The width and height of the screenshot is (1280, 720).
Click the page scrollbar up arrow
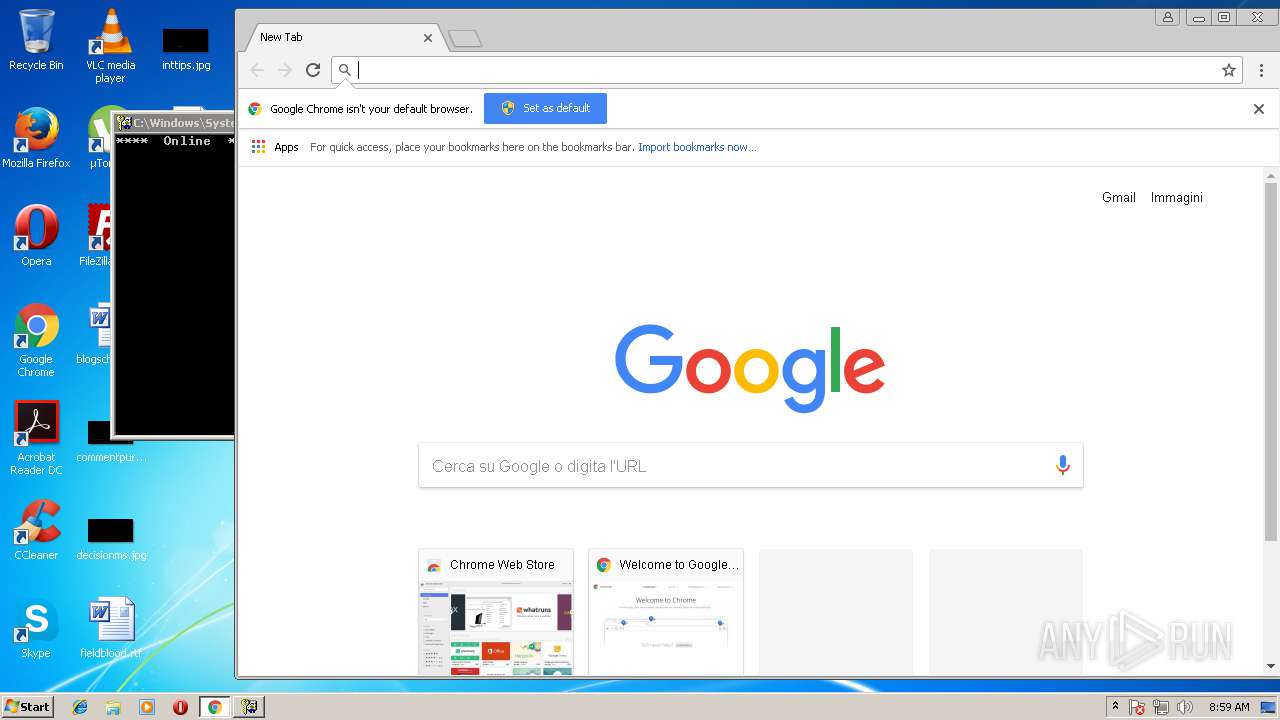click(x=1271, y=176)
